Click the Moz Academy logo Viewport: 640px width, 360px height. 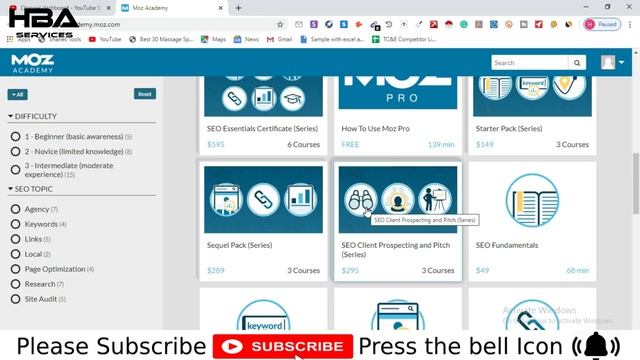click(32, 63)
